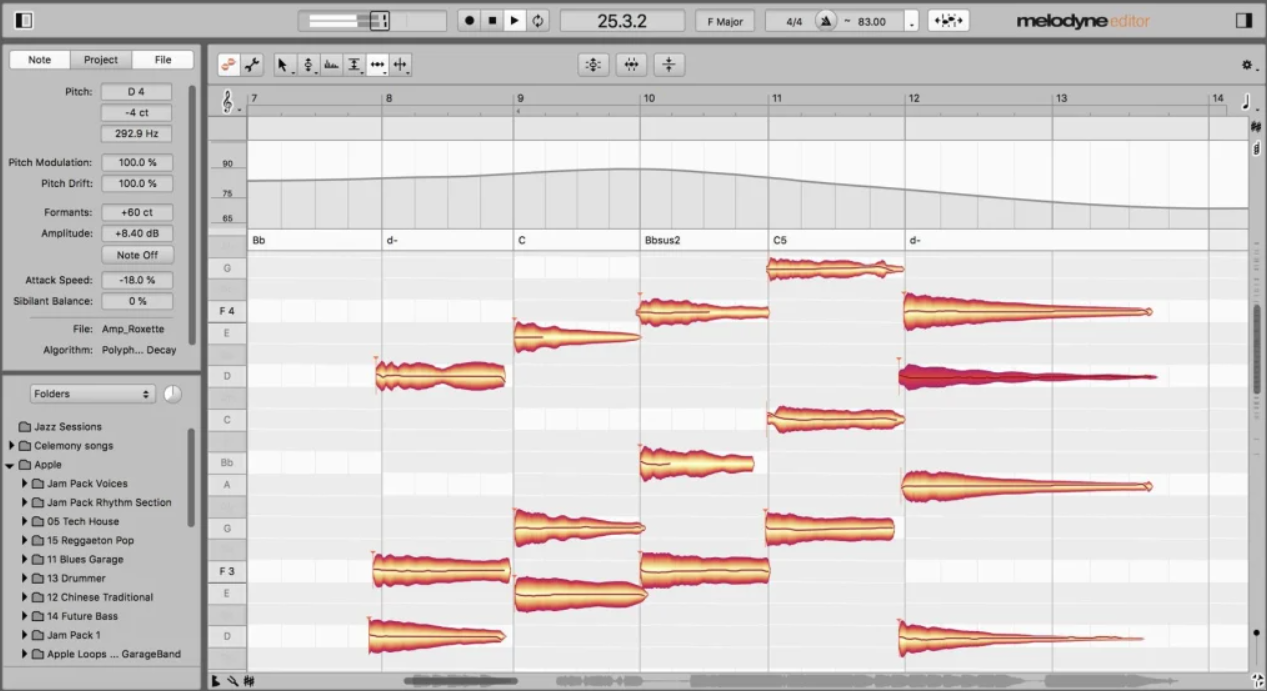Screen dimensions: 1267x691
Task: Open the Folders dropdown menu
Action: 91,394
